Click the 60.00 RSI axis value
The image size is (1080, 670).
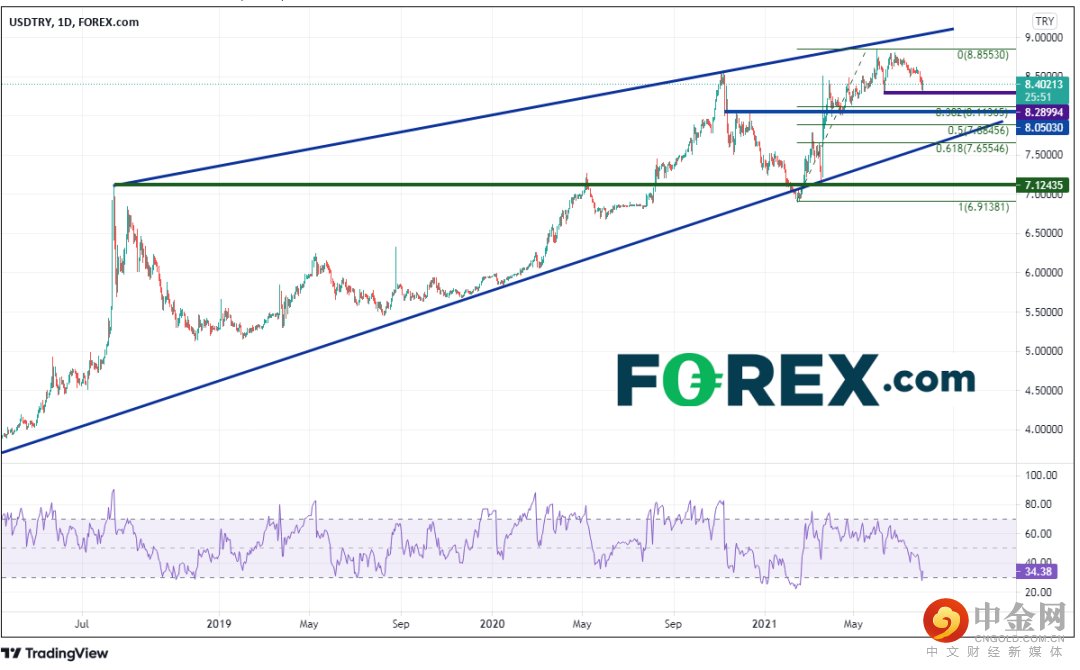pos(1039,534)
